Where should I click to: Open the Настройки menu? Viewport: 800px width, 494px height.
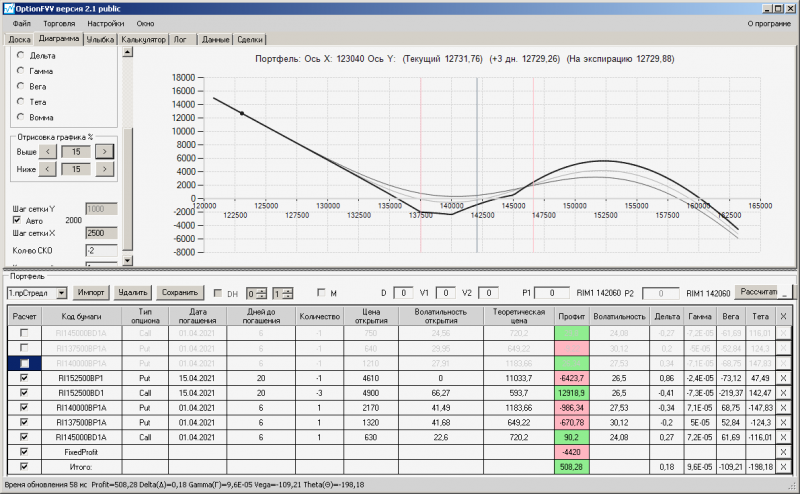coord(106,23)
